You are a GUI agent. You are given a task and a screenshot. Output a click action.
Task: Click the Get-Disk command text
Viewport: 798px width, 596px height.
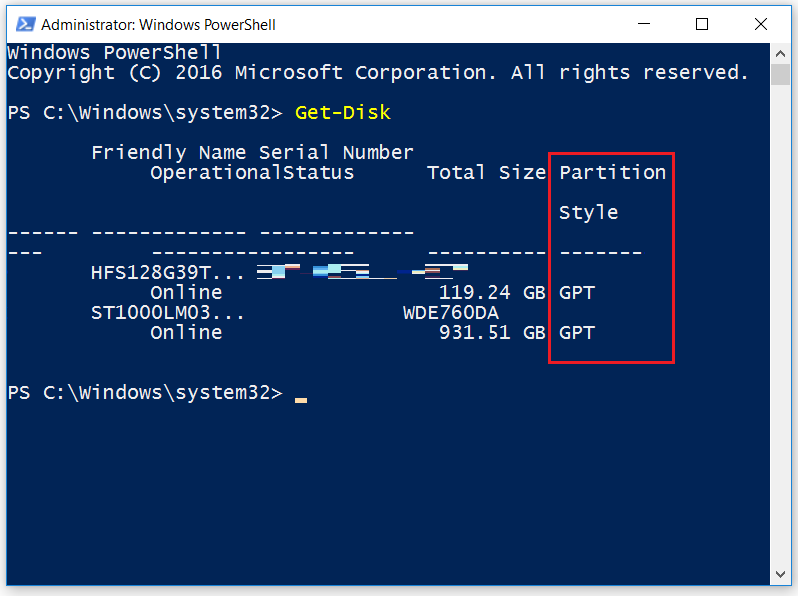click(343, 112)
